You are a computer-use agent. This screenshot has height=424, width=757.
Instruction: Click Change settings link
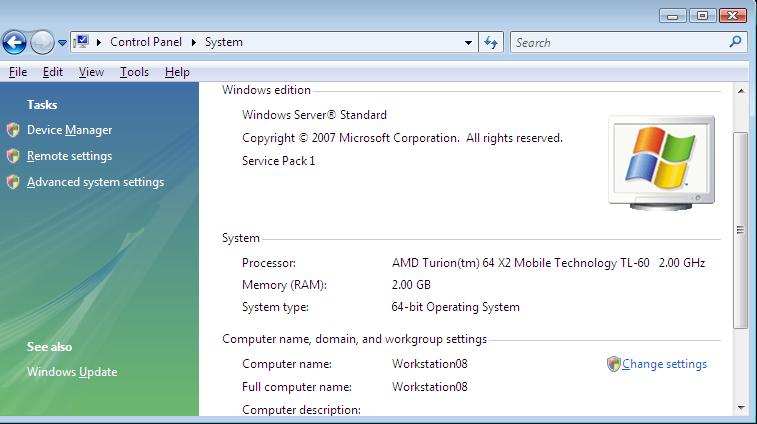(664, 364)
